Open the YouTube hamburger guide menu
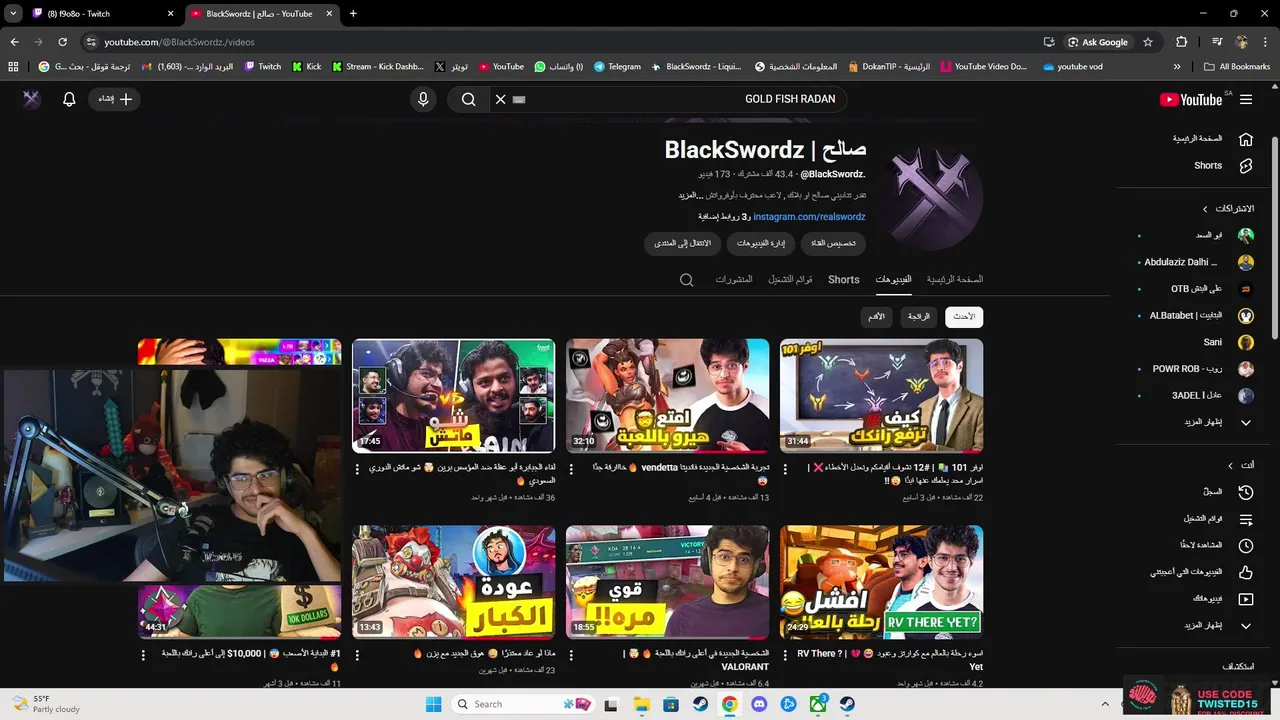The width and height of the screenshot is (1280, 720). 1246,99
